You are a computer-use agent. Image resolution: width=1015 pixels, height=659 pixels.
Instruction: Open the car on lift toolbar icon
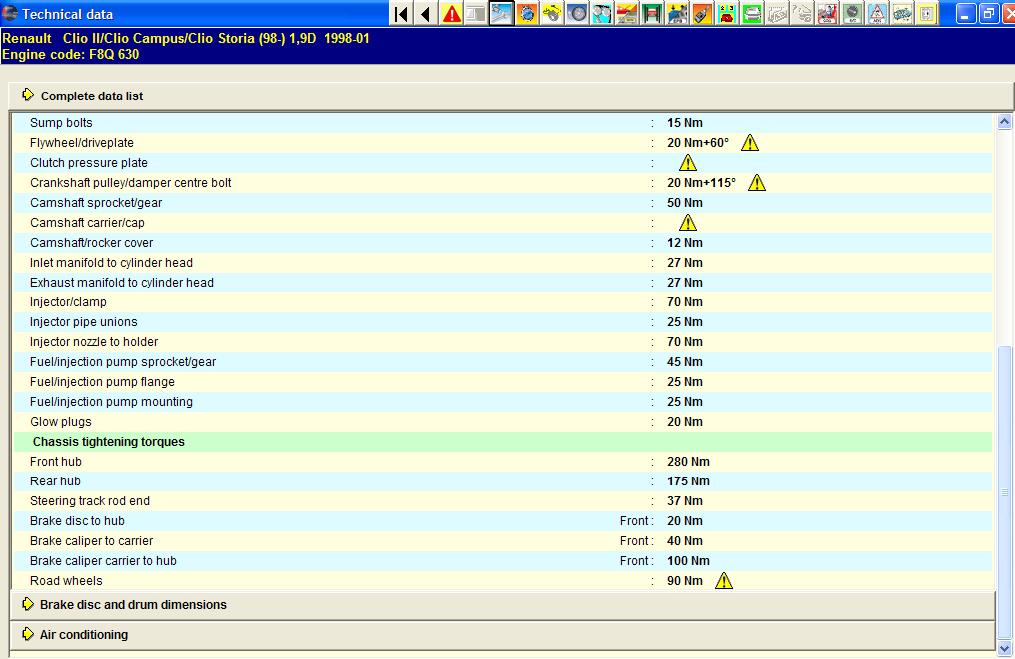tap(652, 14)
